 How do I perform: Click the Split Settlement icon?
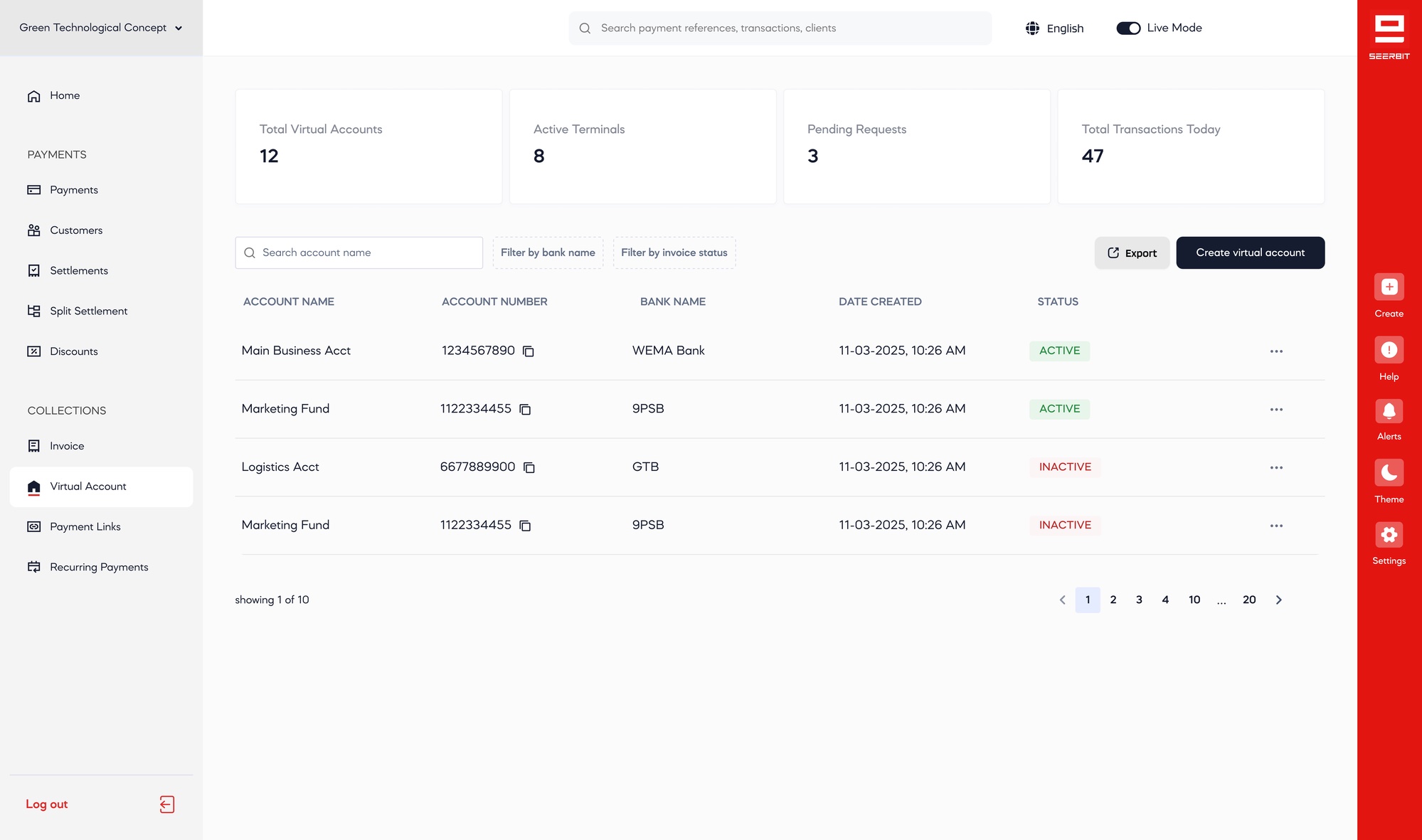click(x=33, y=311)
